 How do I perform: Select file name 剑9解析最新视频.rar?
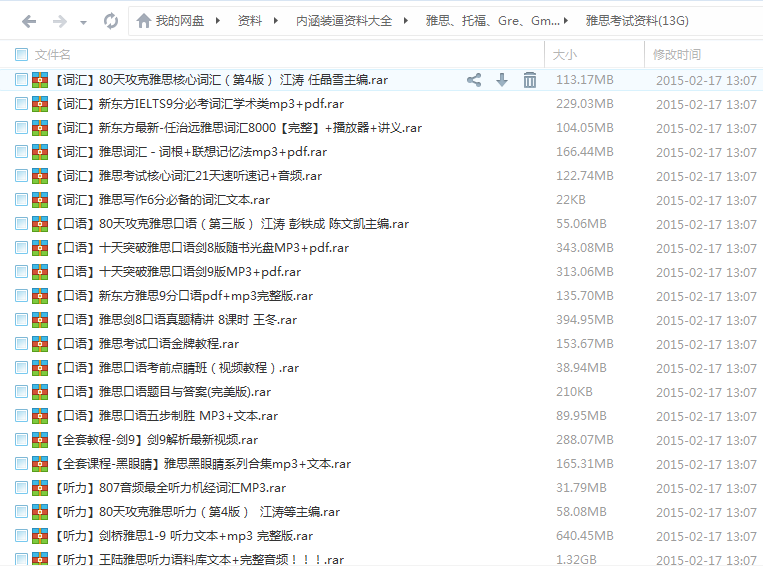click(156, 439)
